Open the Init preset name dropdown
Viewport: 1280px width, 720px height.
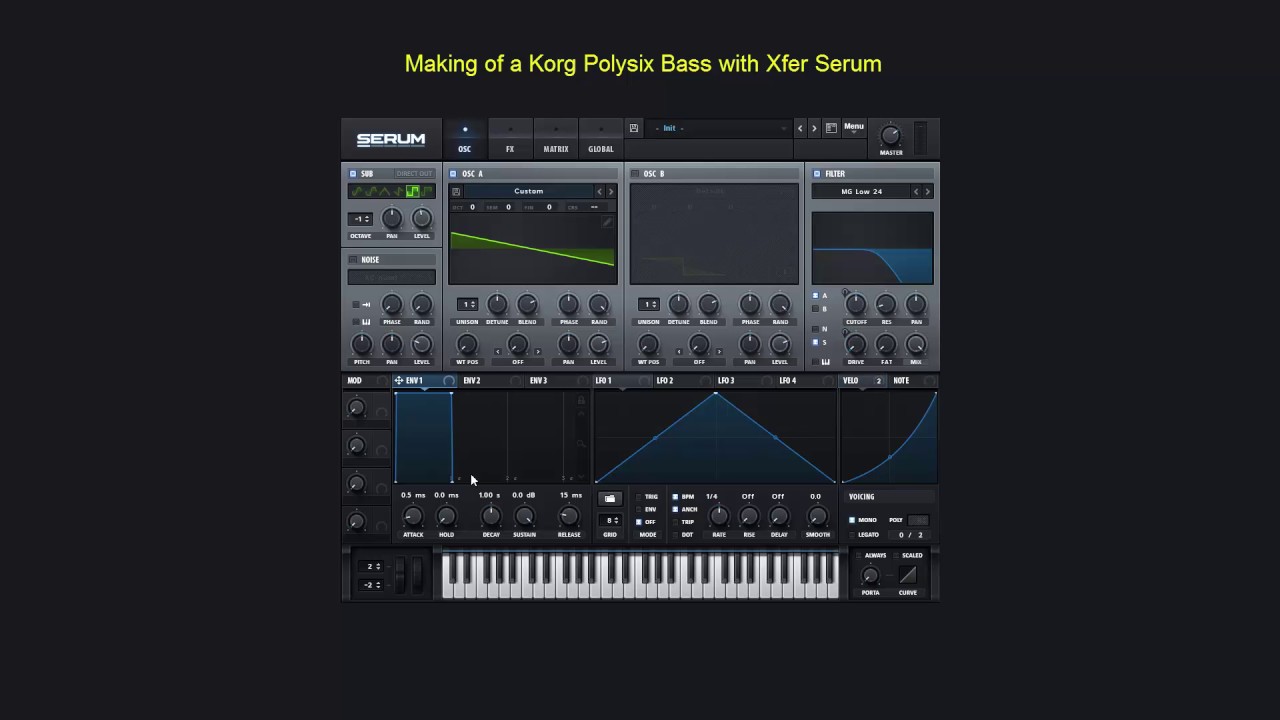pyautogui.click(x=720, y=128)
